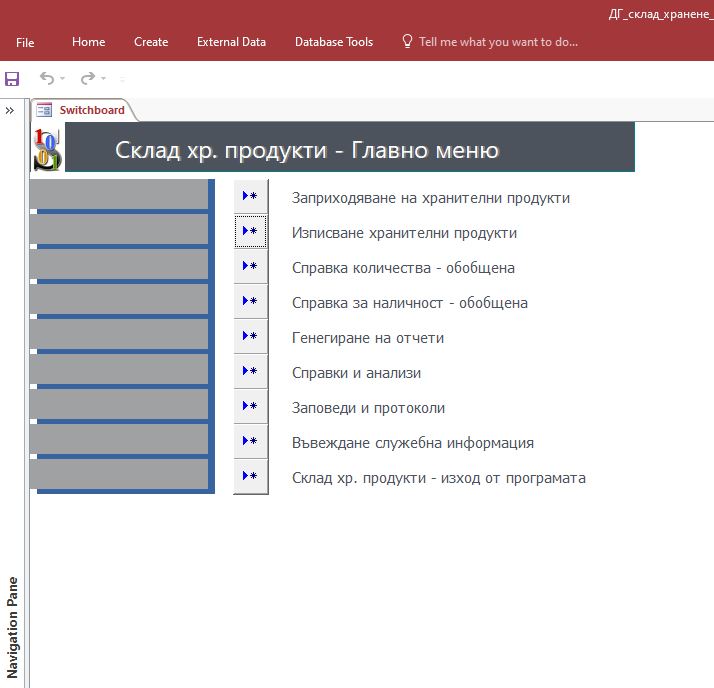Screen dimensions: 714x688
Task: Expand the Navigation Pane with chevron
Action: tap(10, 110)
